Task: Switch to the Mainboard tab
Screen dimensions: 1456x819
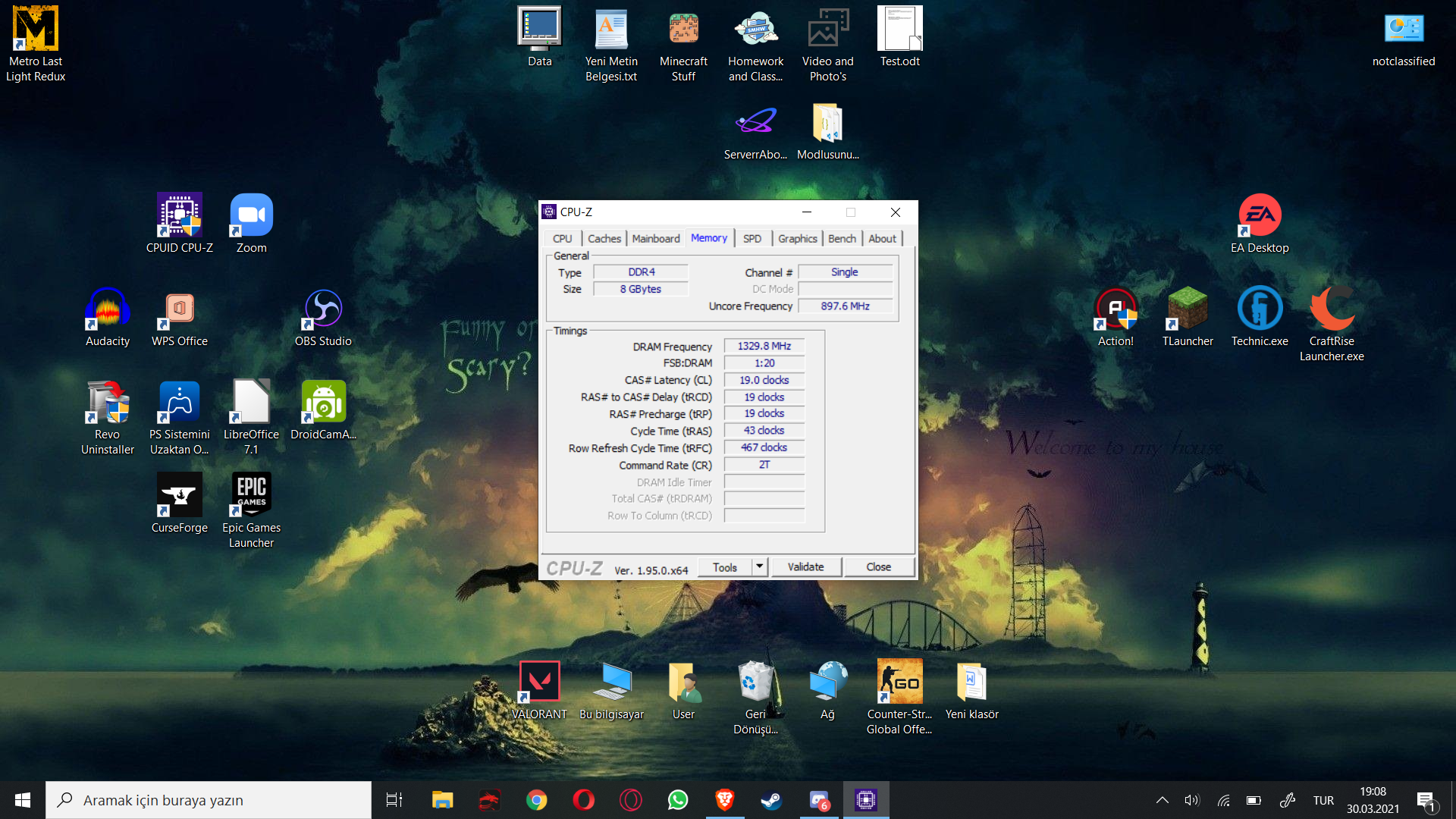Action: click(655, 238)
